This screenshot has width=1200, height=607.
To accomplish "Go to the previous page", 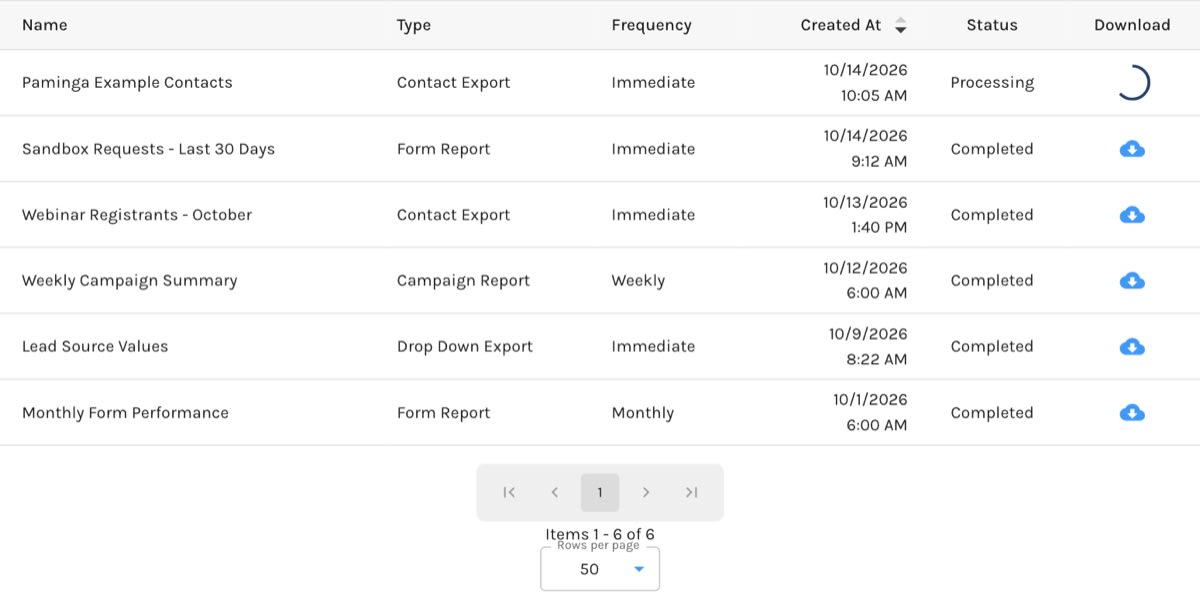I will click(554, 492).
